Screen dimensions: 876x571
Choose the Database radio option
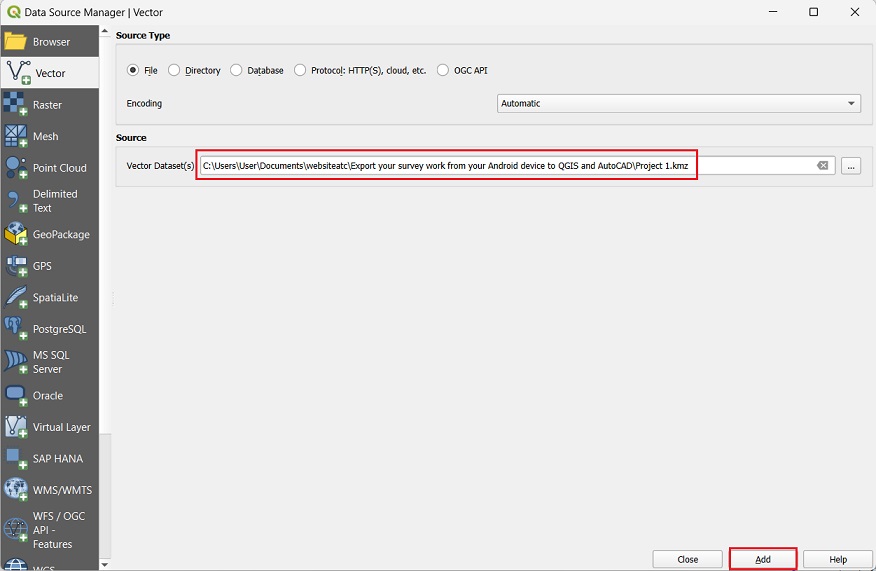(x=237, y=71)
